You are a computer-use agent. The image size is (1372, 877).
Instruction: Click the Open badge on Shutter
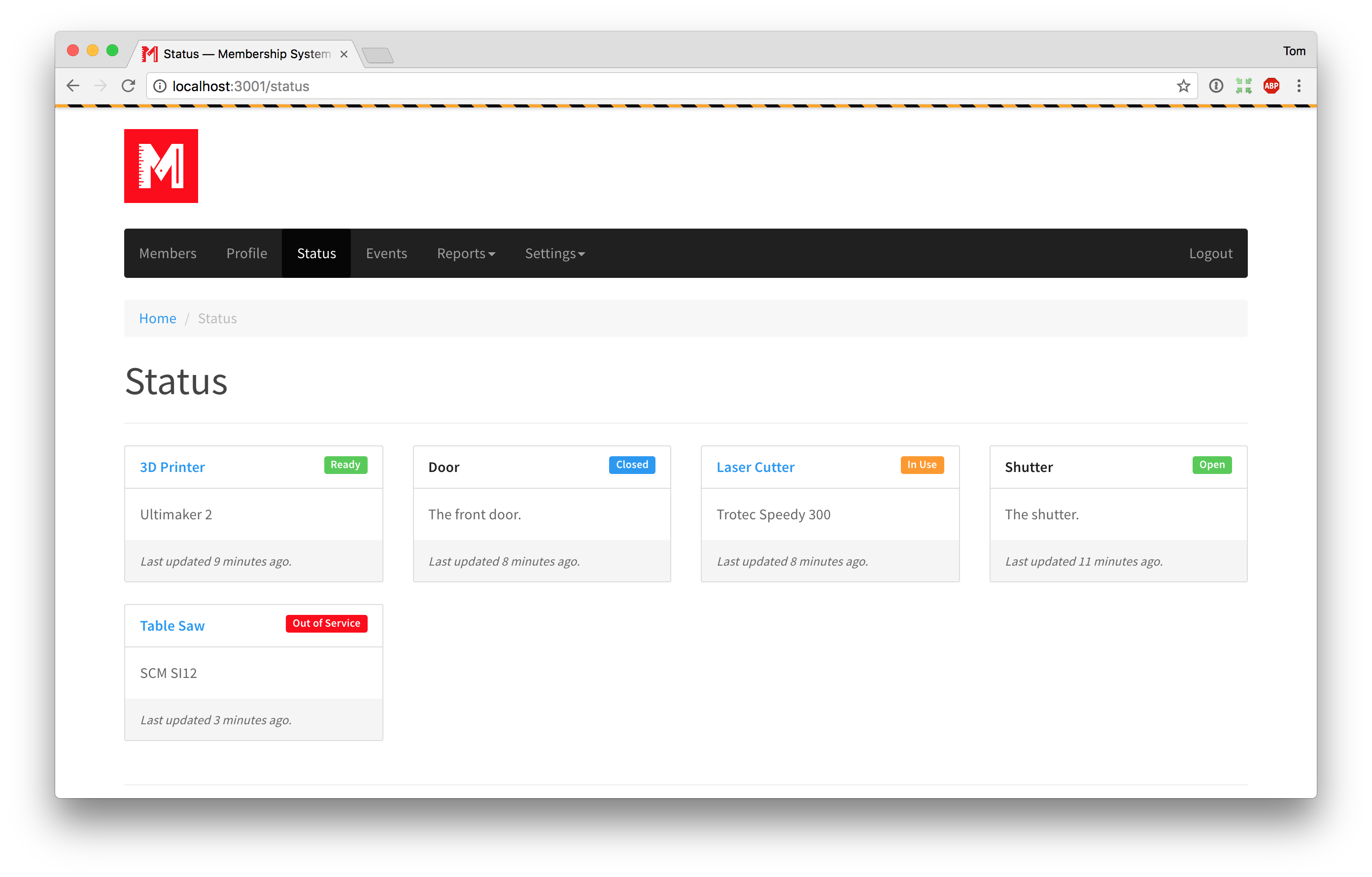1212,465
